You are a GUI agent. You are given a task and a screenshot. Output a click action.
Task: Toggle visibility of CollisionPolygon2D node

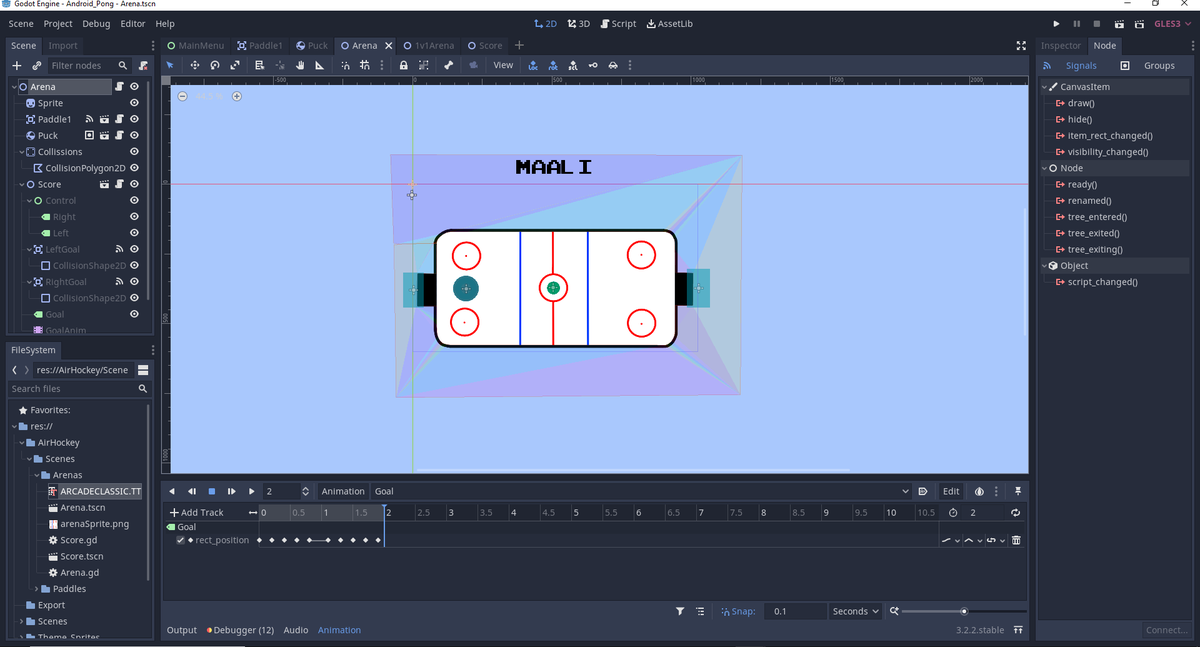tap(134, 168)
